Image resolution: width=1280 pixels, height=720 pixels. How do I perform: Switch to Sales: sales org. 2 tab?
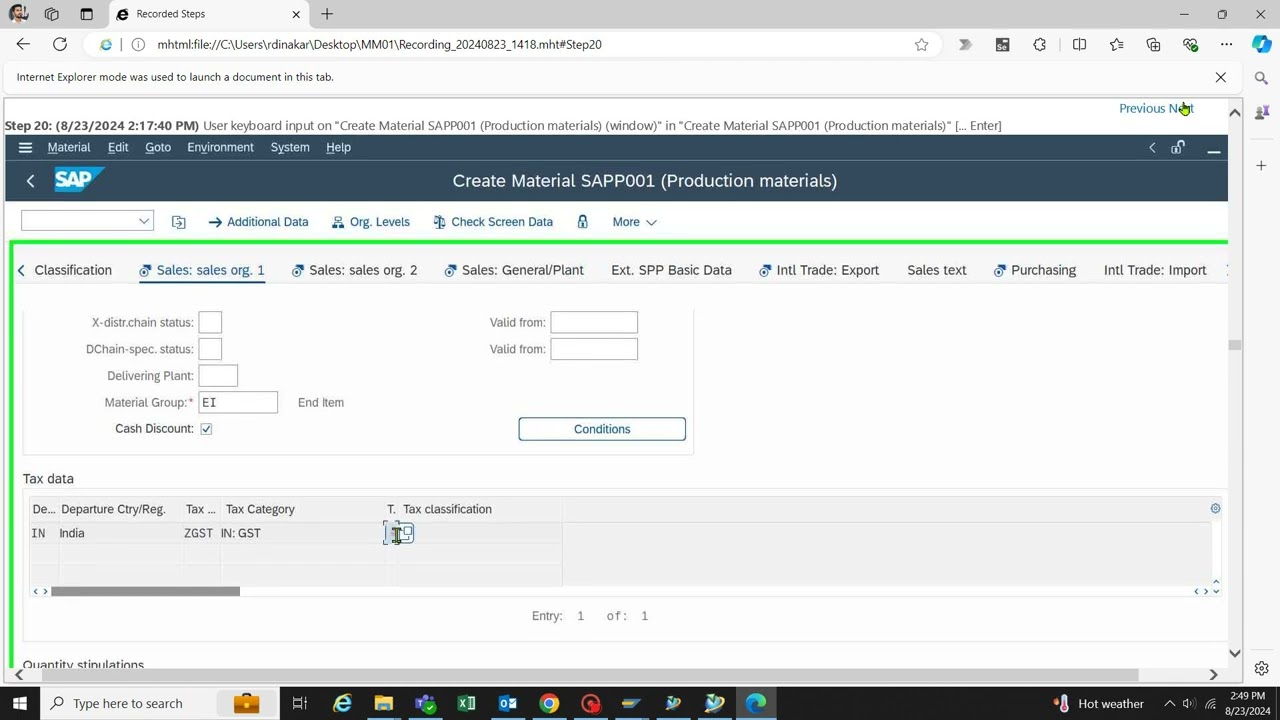click(354, 270)
